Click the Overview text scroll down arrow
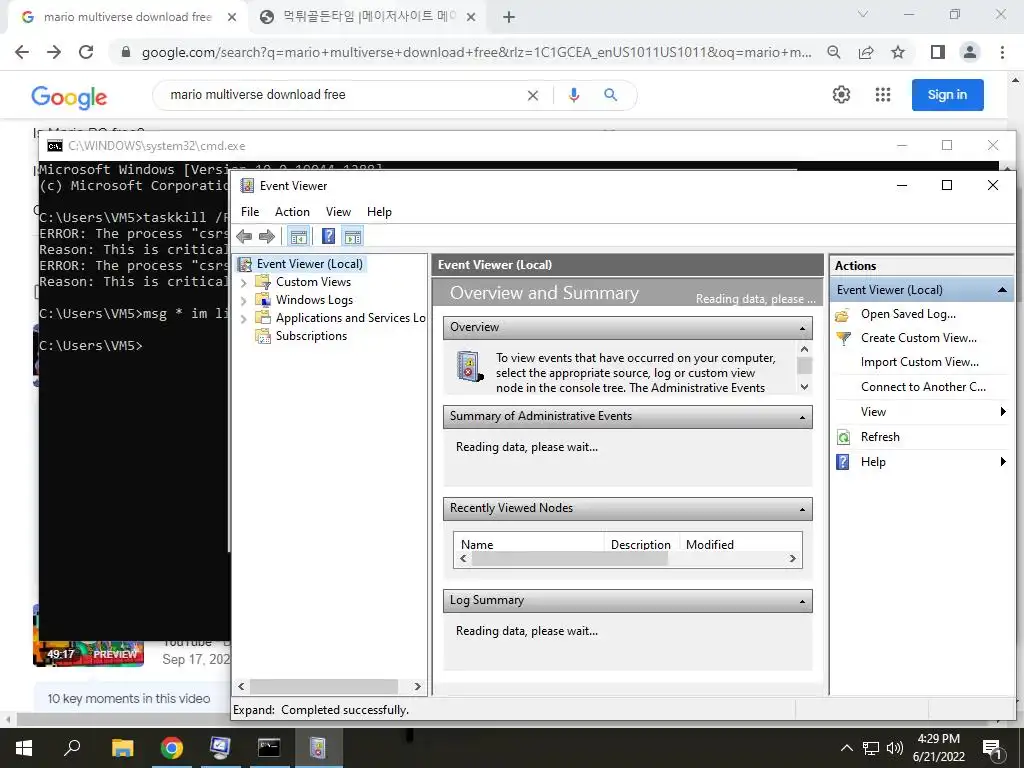The width and height of the screenshot is (1024, 768). [x=805, y=387]
